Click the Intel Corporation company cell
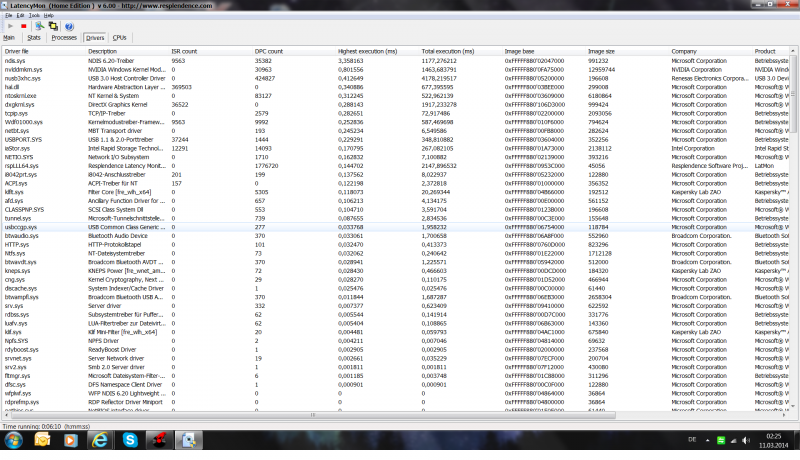Screen dimensions: 800x460 [693, 148]
